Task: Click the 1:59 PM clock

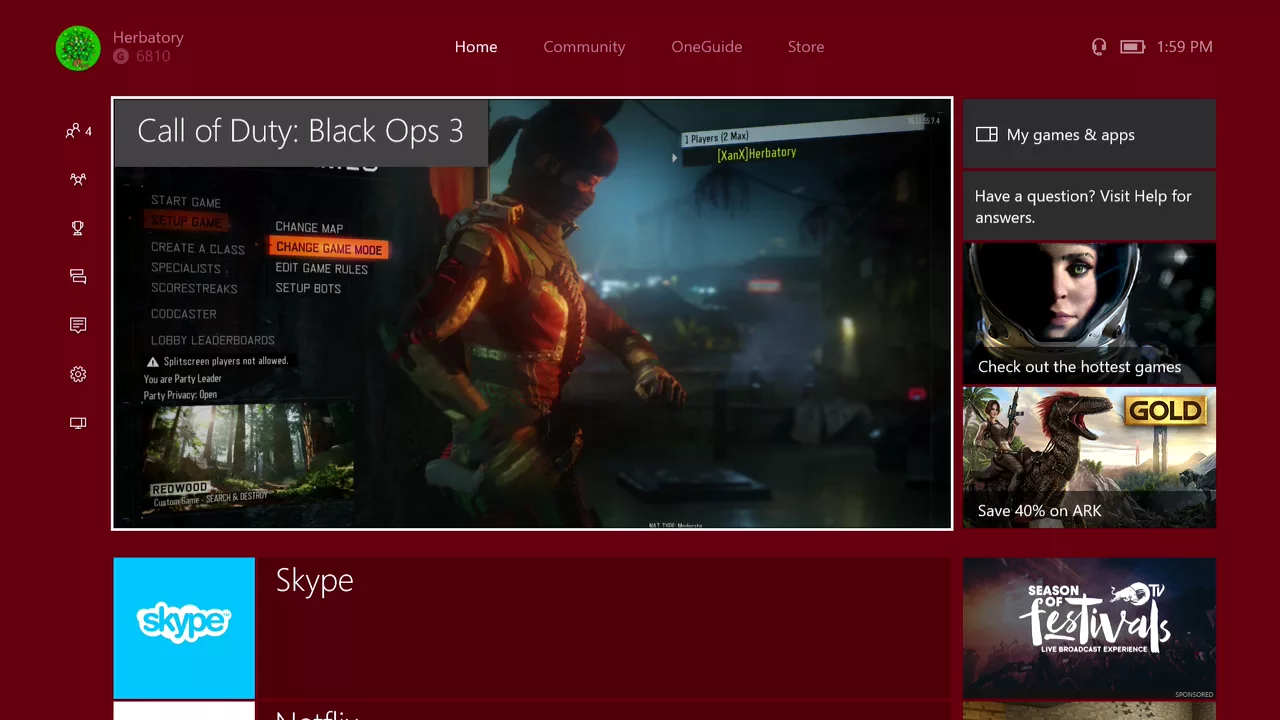Action: tap(1184, 47)
